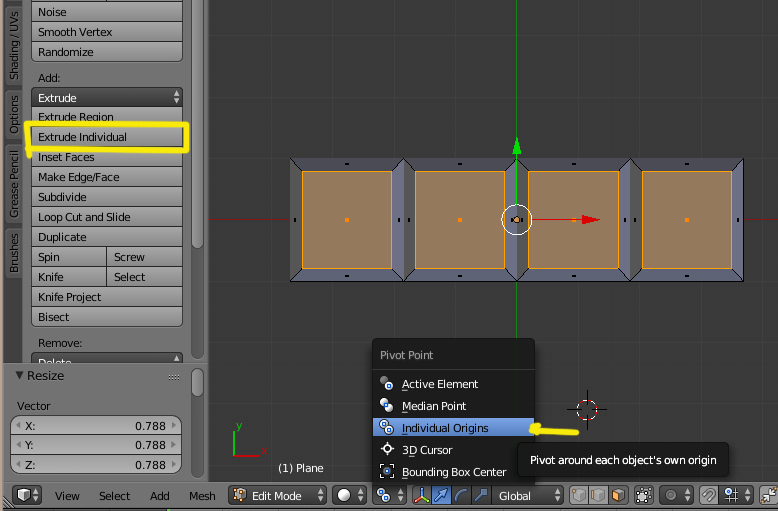
Task: Toggle limit selection to visible
Action: (x=643, y=495)
